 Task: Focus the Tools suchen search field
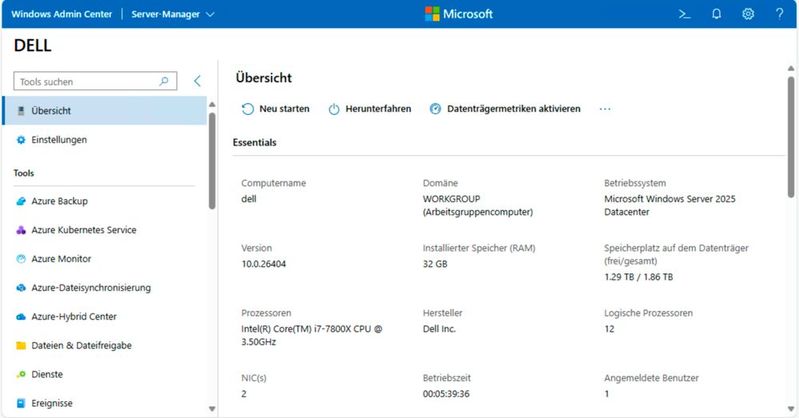pyautogui.click(x=95, y=81)
